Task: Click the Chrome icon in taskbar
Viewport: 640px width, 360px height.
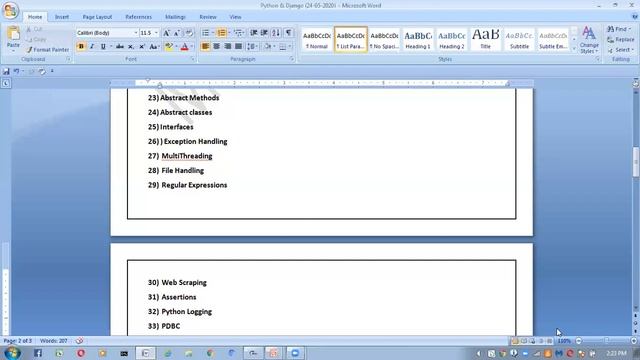Action: [210, 353]
